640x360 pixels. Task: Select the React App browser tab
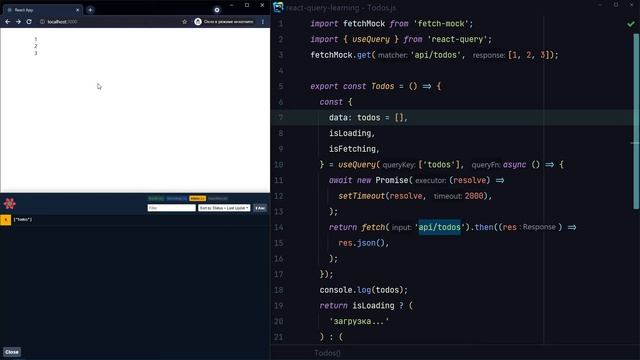[42, 10]
